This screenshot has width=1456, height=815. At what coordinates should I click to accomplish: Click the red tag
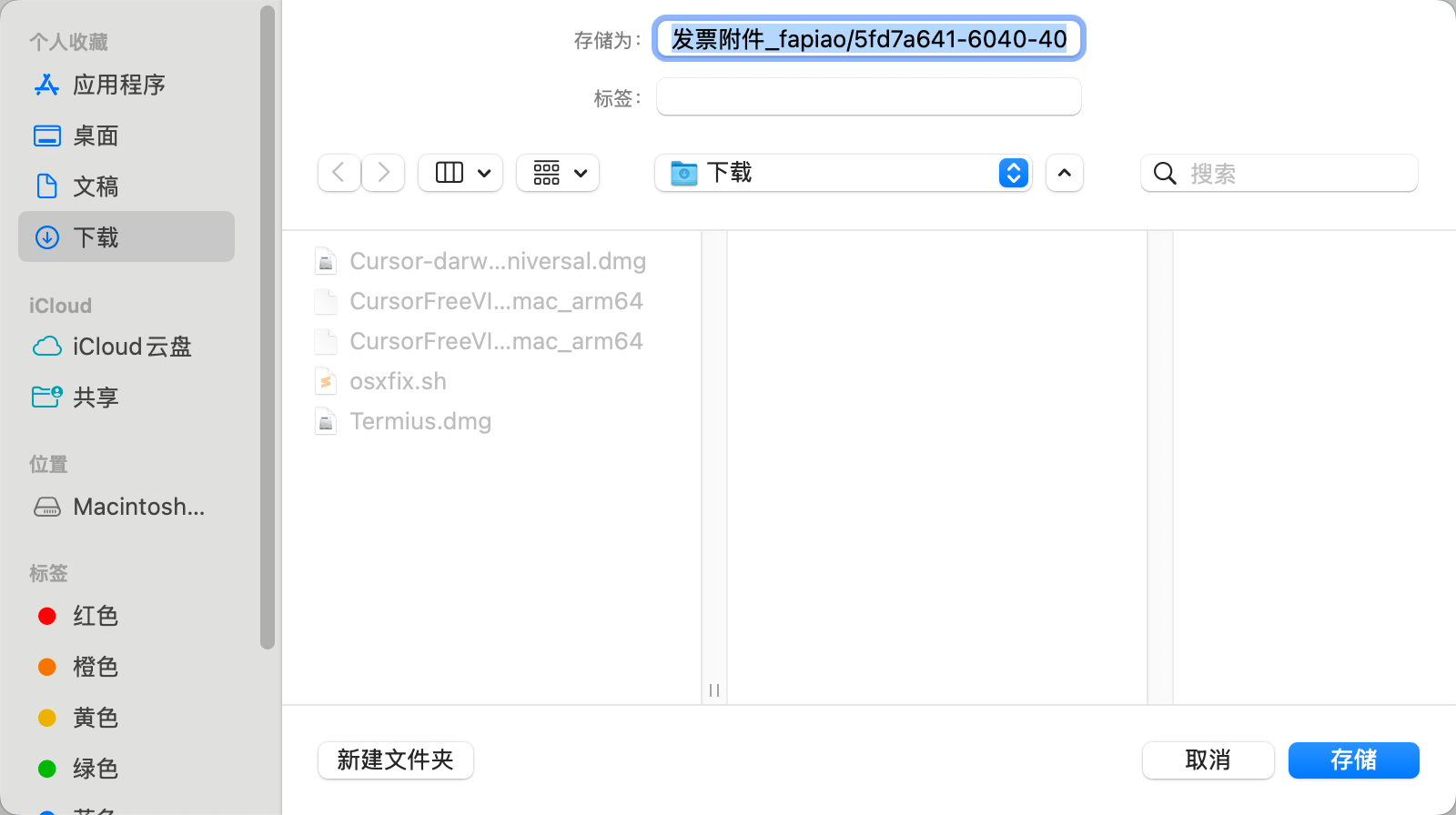(x=95, y=616)
